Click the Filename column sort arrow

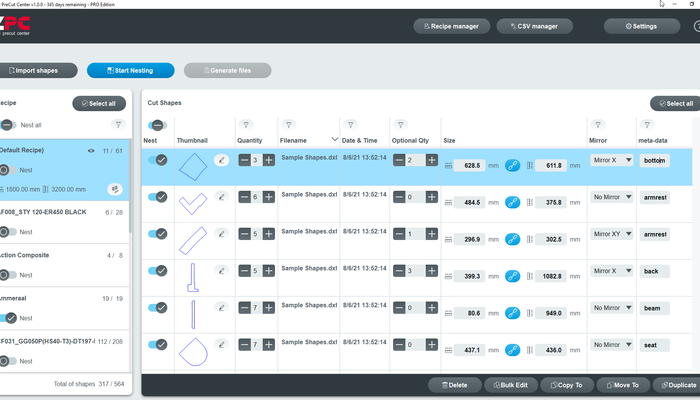point(334,140)
